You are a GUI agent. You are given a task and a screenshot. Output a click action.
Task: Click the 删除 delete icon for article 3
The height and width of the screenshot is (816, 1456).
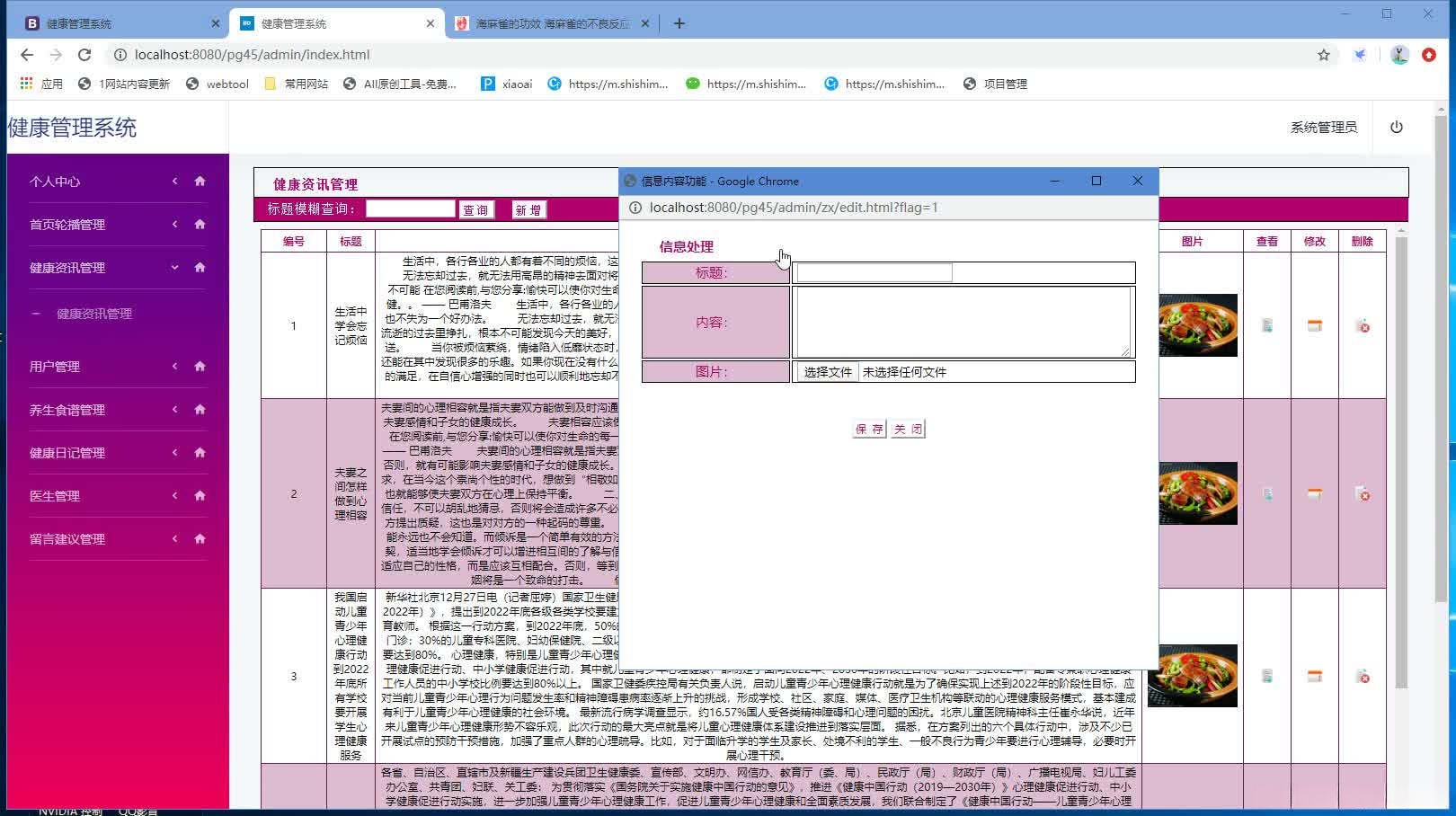[1363, 675]
